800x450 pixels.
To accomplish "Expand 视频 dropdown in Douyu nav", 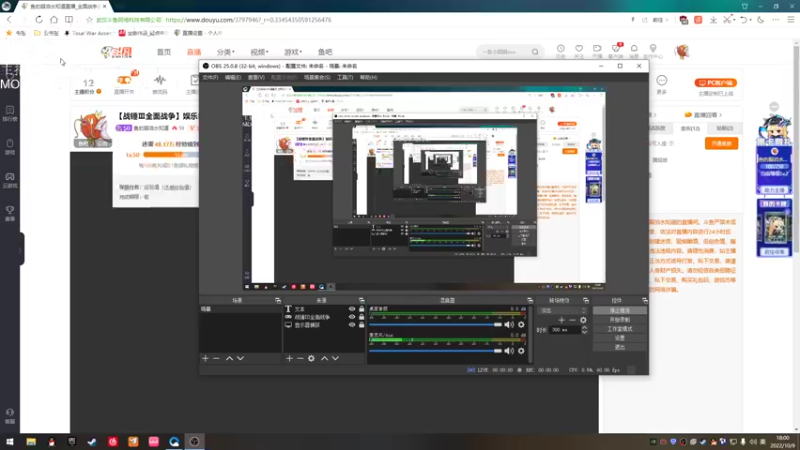I will tap(259, 52).
